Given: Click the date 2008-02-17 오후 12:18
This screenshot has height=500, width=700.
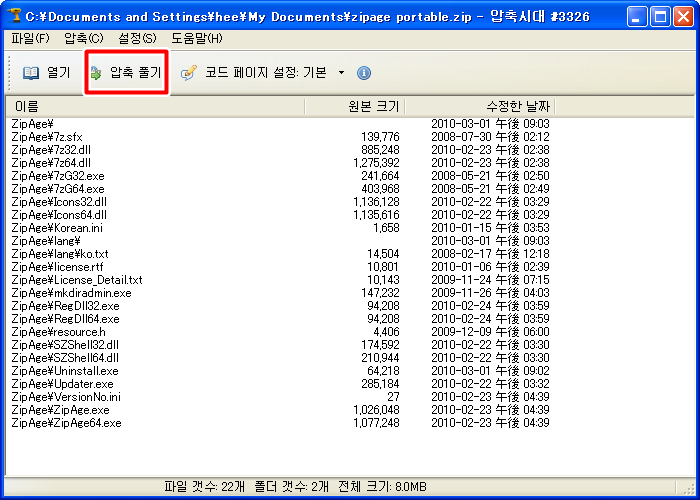Looking at the screenshot, I should (490, 254).
